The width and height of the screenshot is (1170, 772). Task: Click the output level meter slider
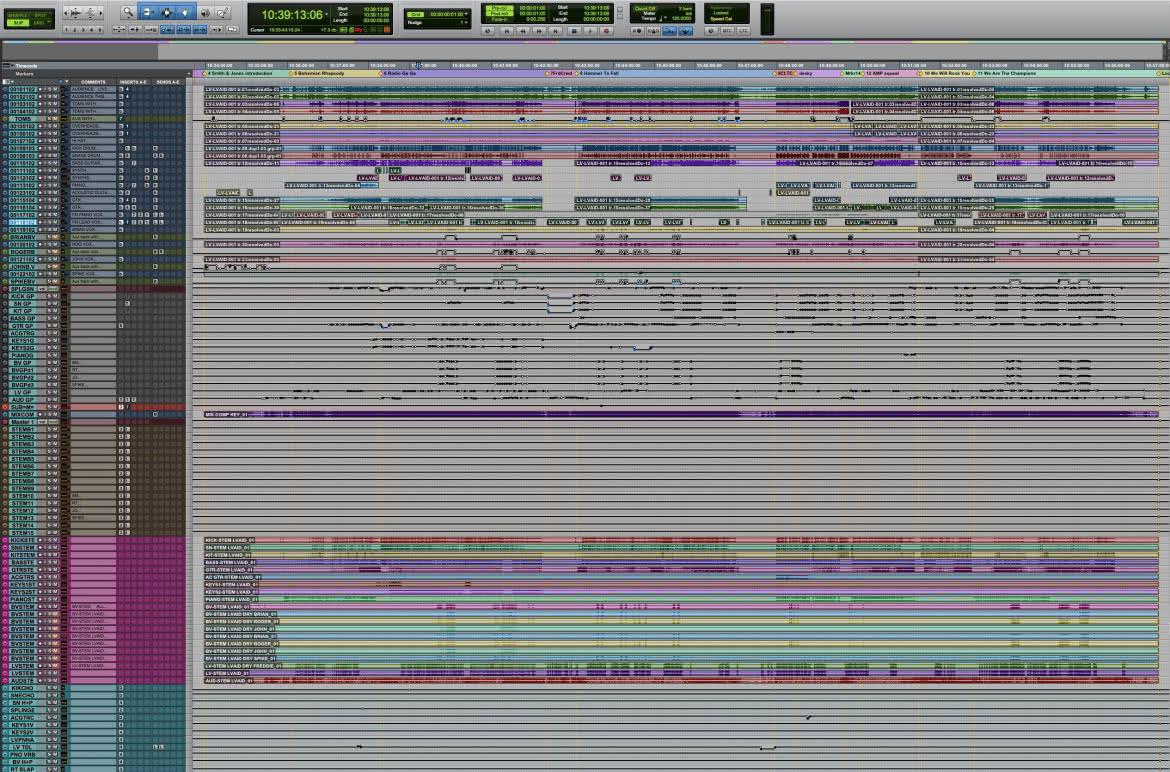point(766,19)
